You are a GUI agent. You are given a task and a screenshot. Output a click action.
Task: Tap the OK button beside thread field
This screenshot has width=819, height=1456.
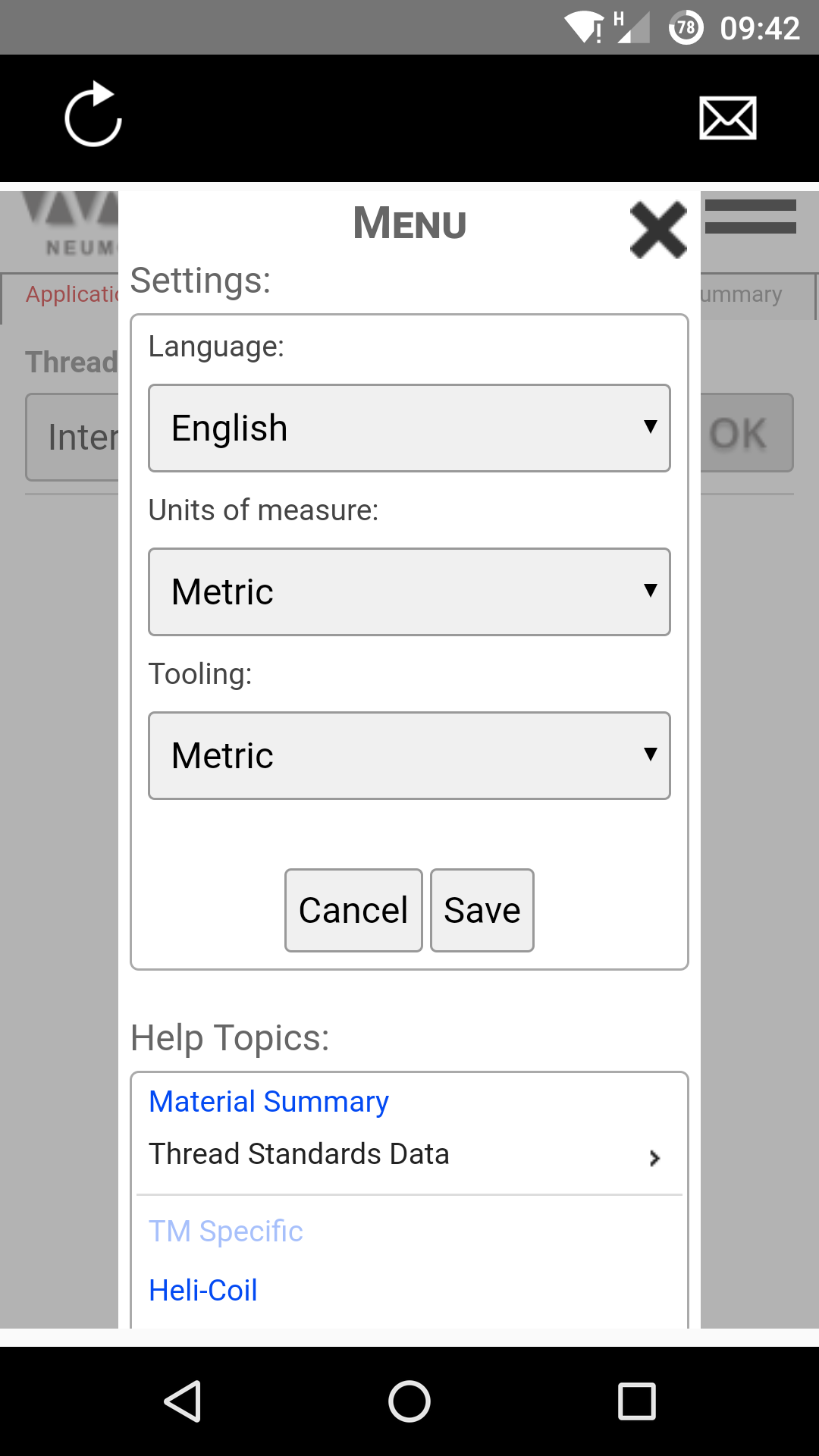point(745,433)
